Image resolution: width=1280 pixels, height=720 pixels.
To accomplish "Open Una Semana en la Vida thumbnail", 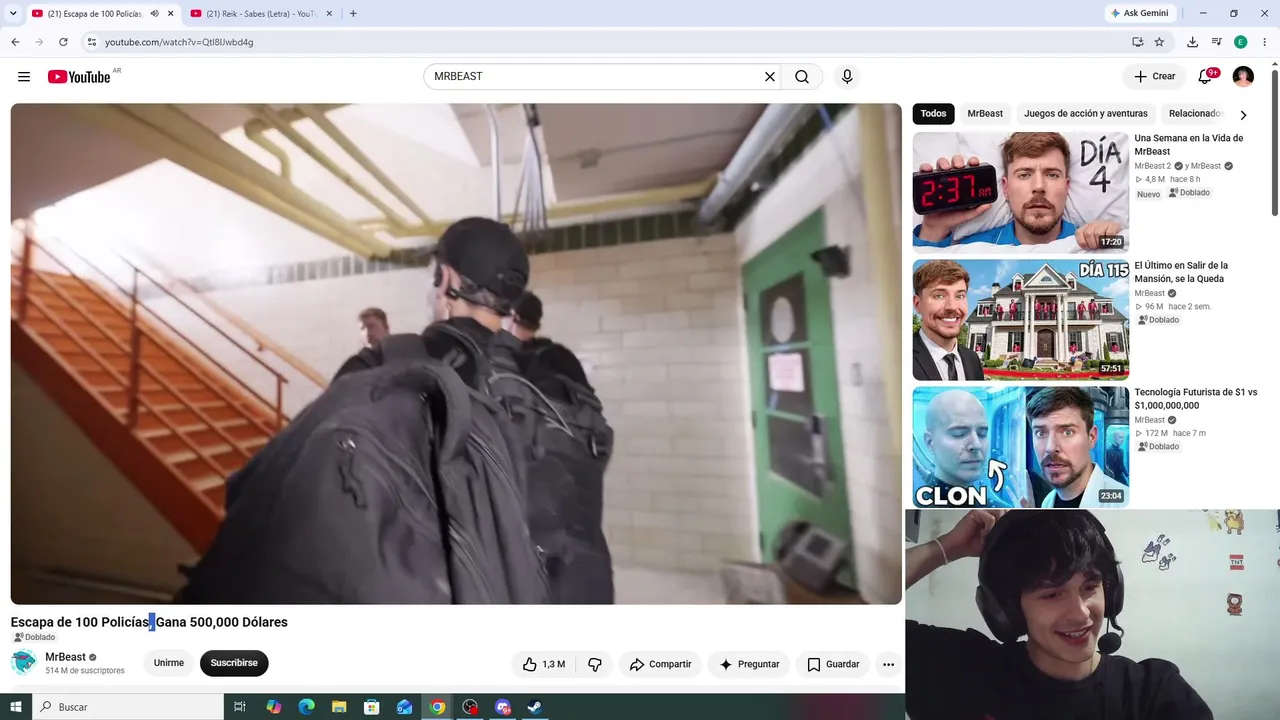I will click(x=1020, y=192).
